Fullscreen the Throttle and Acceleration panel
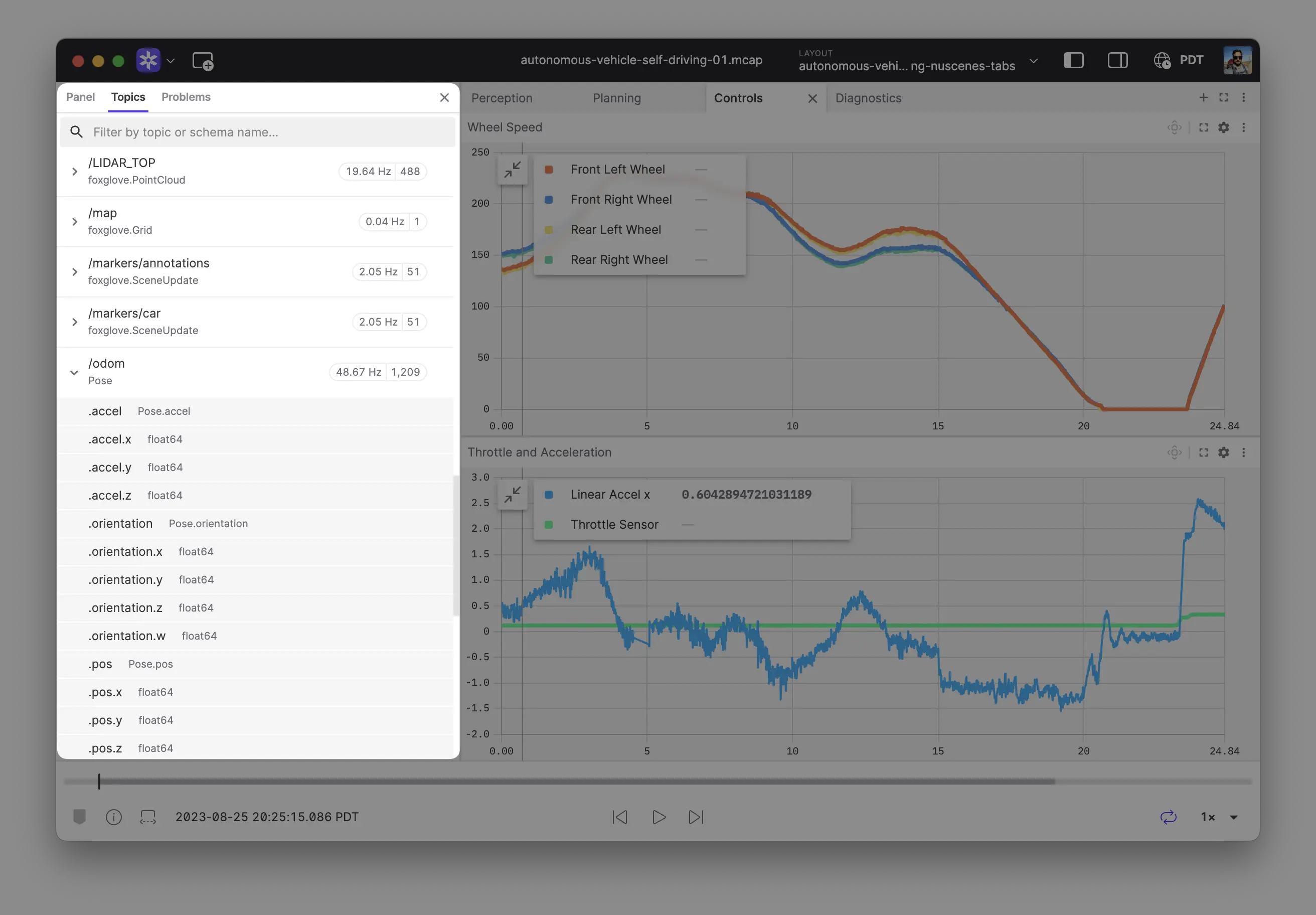 tap(1203, 452)
